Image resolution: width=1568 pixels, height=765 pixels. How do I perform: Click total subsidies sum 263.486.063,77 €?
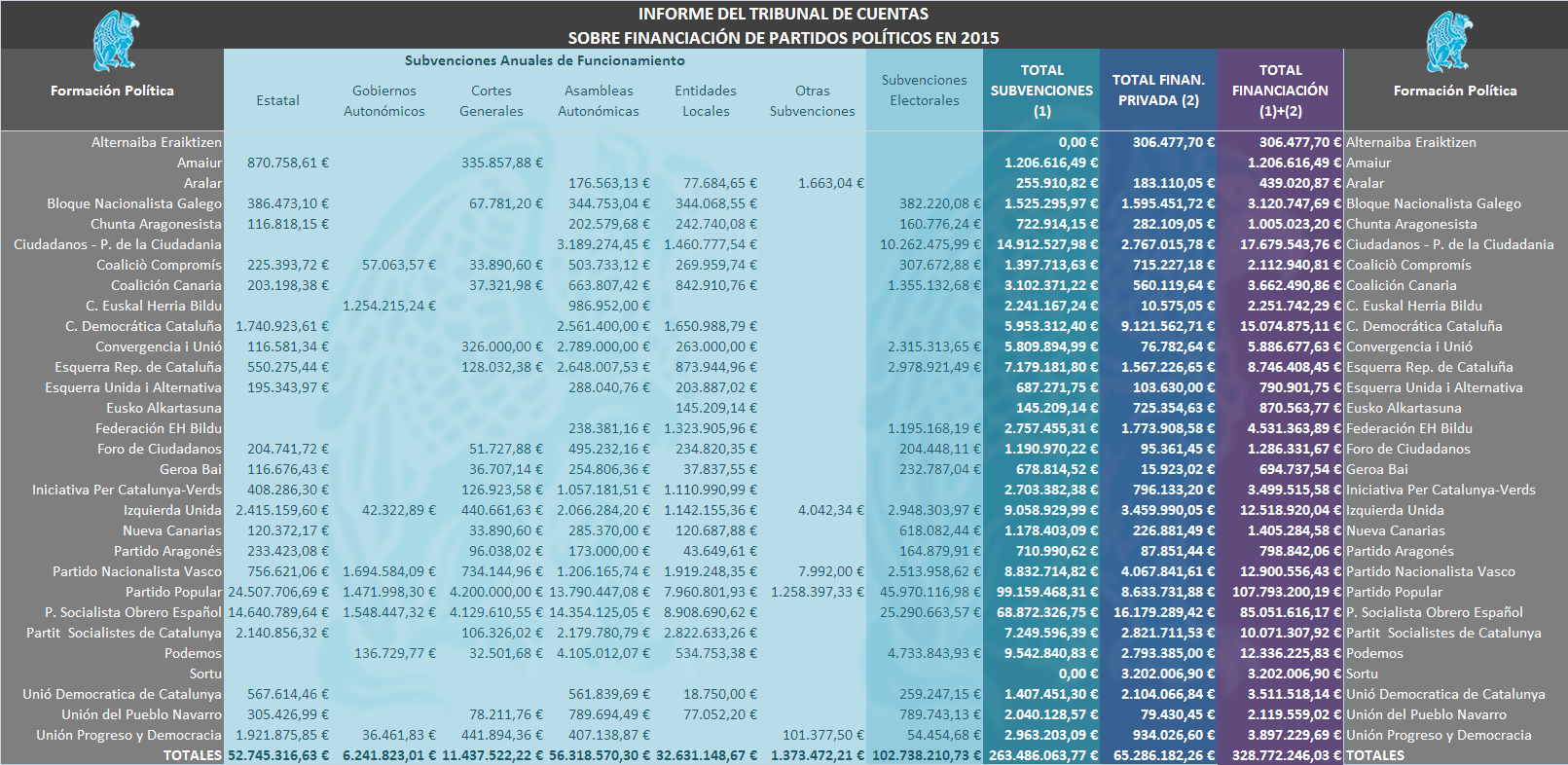coord(1043,755)
